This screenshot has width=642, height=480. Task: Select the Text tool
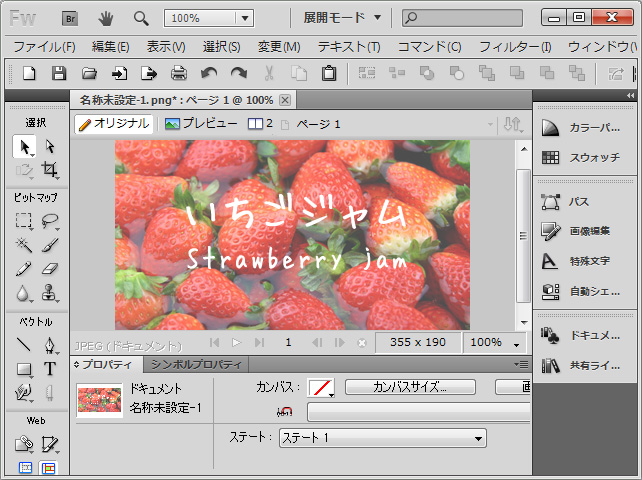tap(50, 369)
